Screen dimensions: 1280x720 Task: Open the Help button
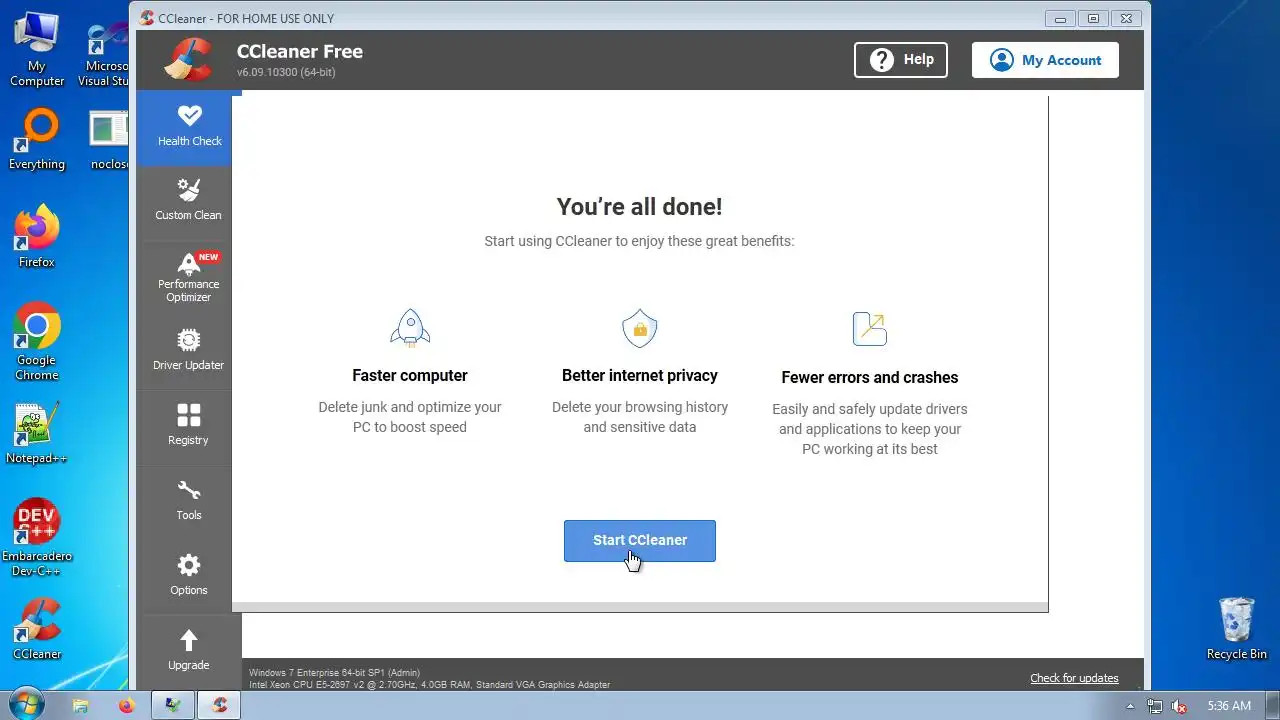(x=901, y=60)
